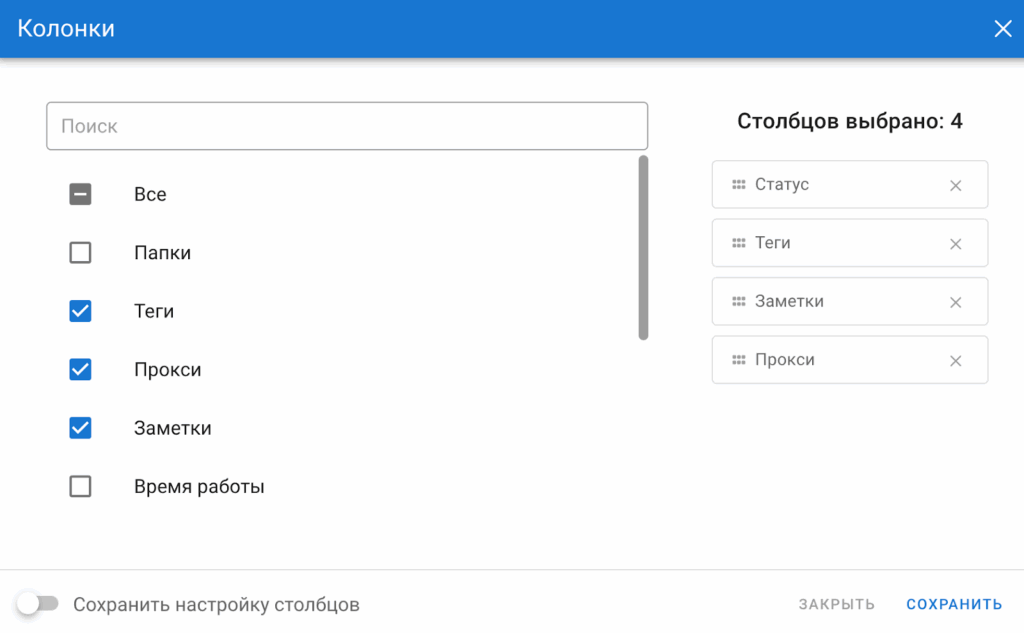Enable the Время работы checkbox
The height and width of the screenshot is (633, 1024).
tap(80, 487)
